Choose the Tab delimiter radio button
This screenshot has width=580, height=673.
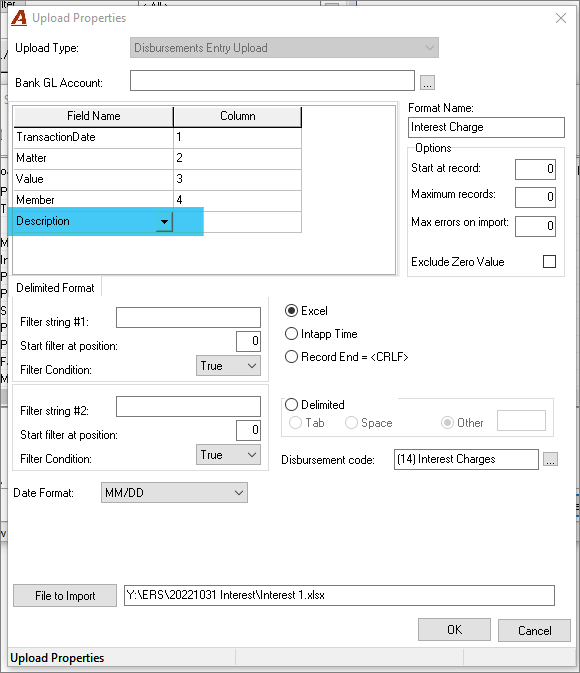[295, 423]
